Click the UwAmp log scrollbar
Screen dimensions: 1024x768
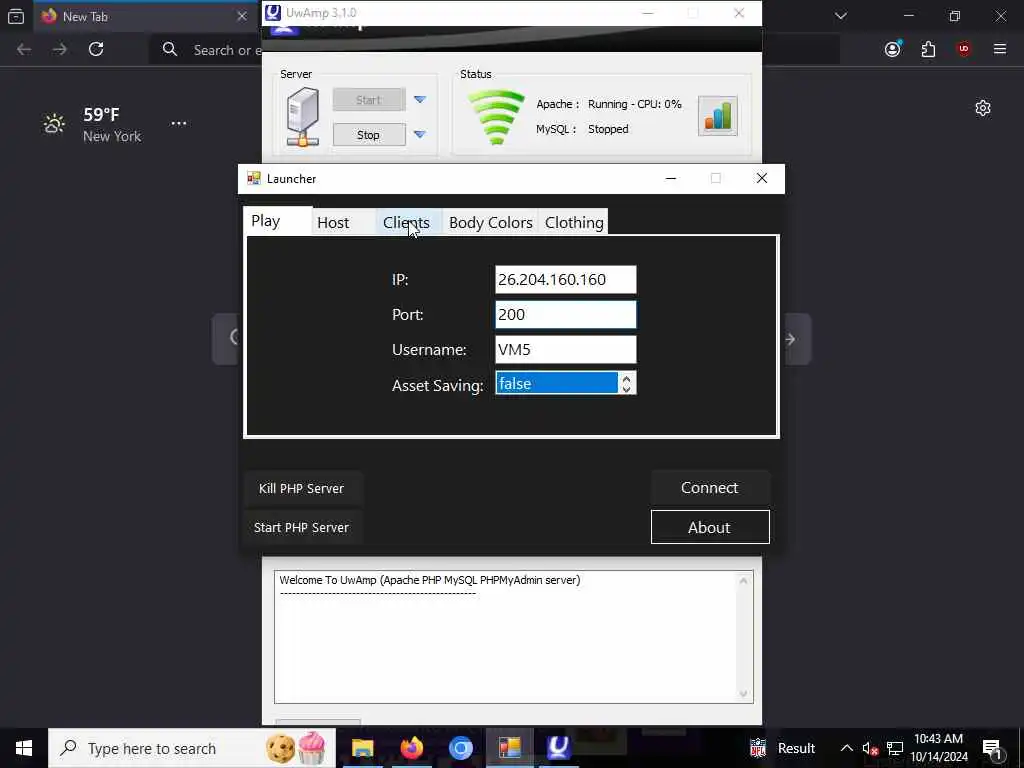[x=743, y=637]
